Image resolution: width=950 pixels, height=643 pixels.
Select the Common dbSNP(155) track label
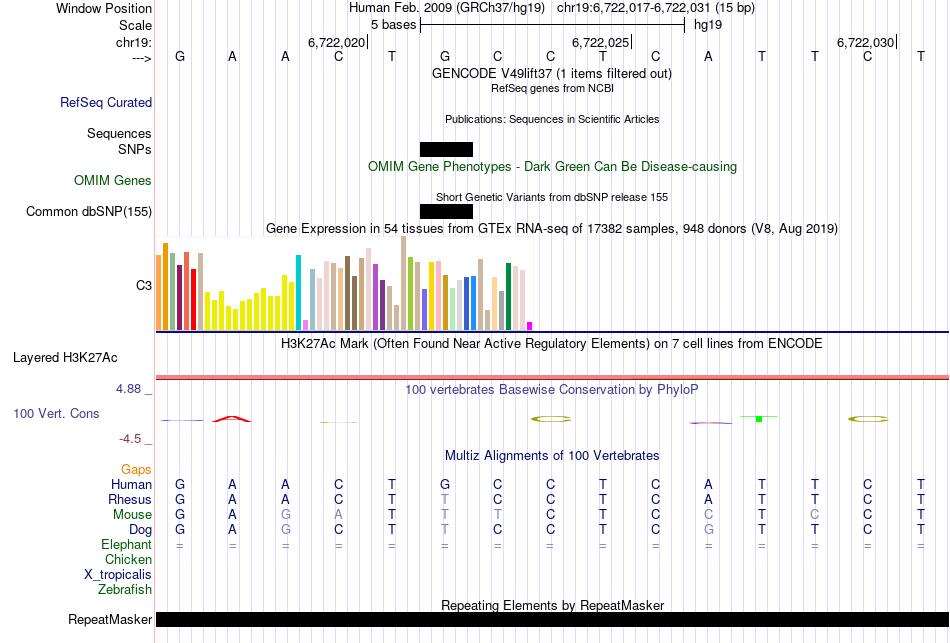88,212
